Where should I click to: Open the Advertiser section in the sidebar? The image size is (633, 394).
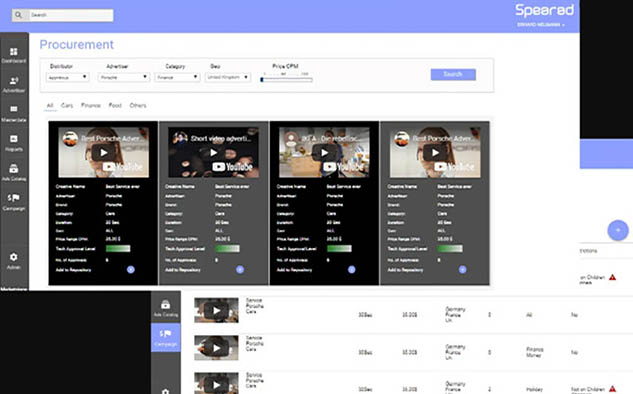[x=14, y=84]
